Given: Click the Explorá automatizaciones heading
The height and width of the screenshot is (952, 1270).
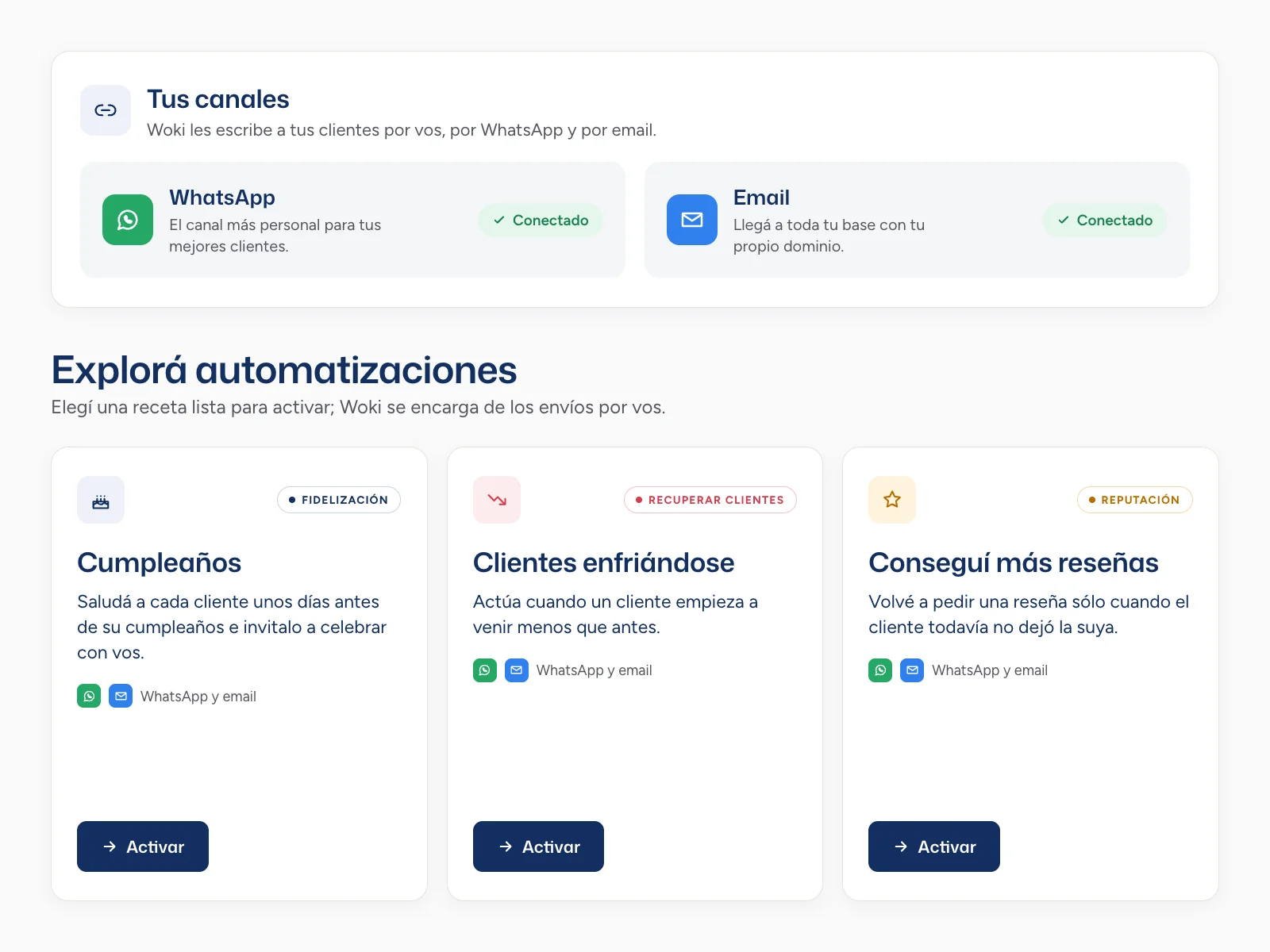Looking at the screenshot, I should (284, 370).
